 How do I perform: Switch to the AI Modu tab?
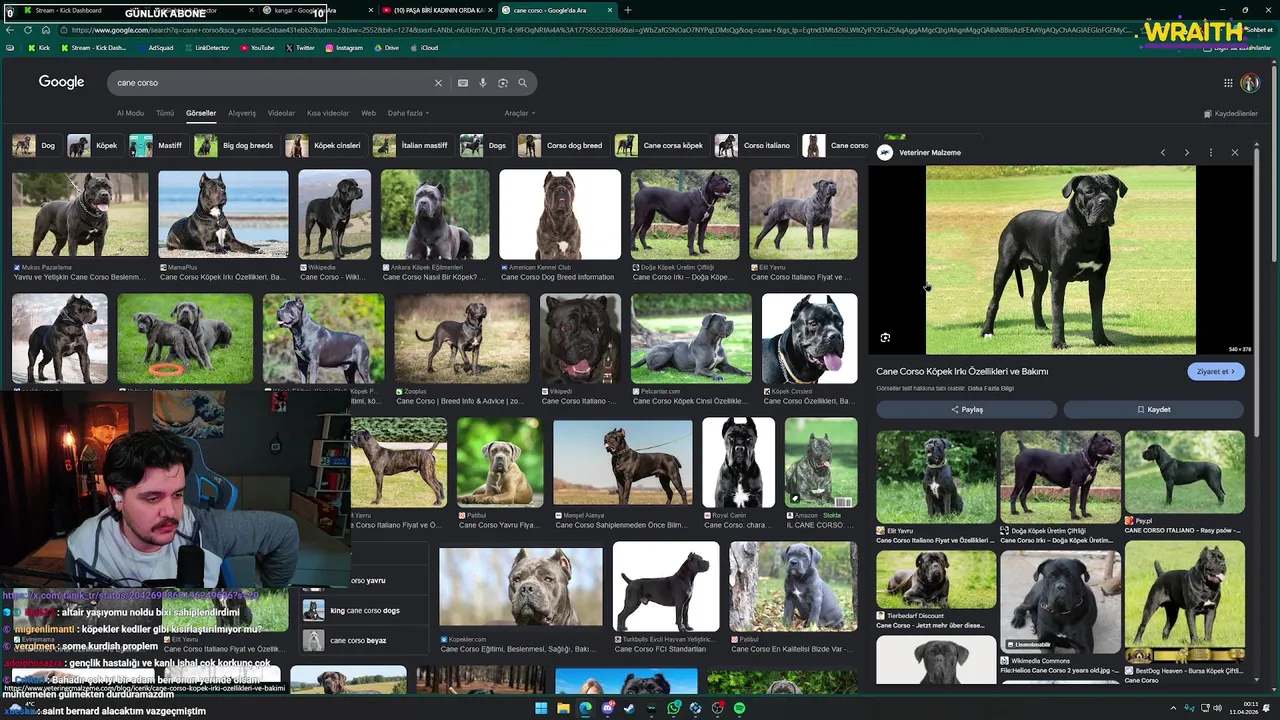(x=130, y=113)
